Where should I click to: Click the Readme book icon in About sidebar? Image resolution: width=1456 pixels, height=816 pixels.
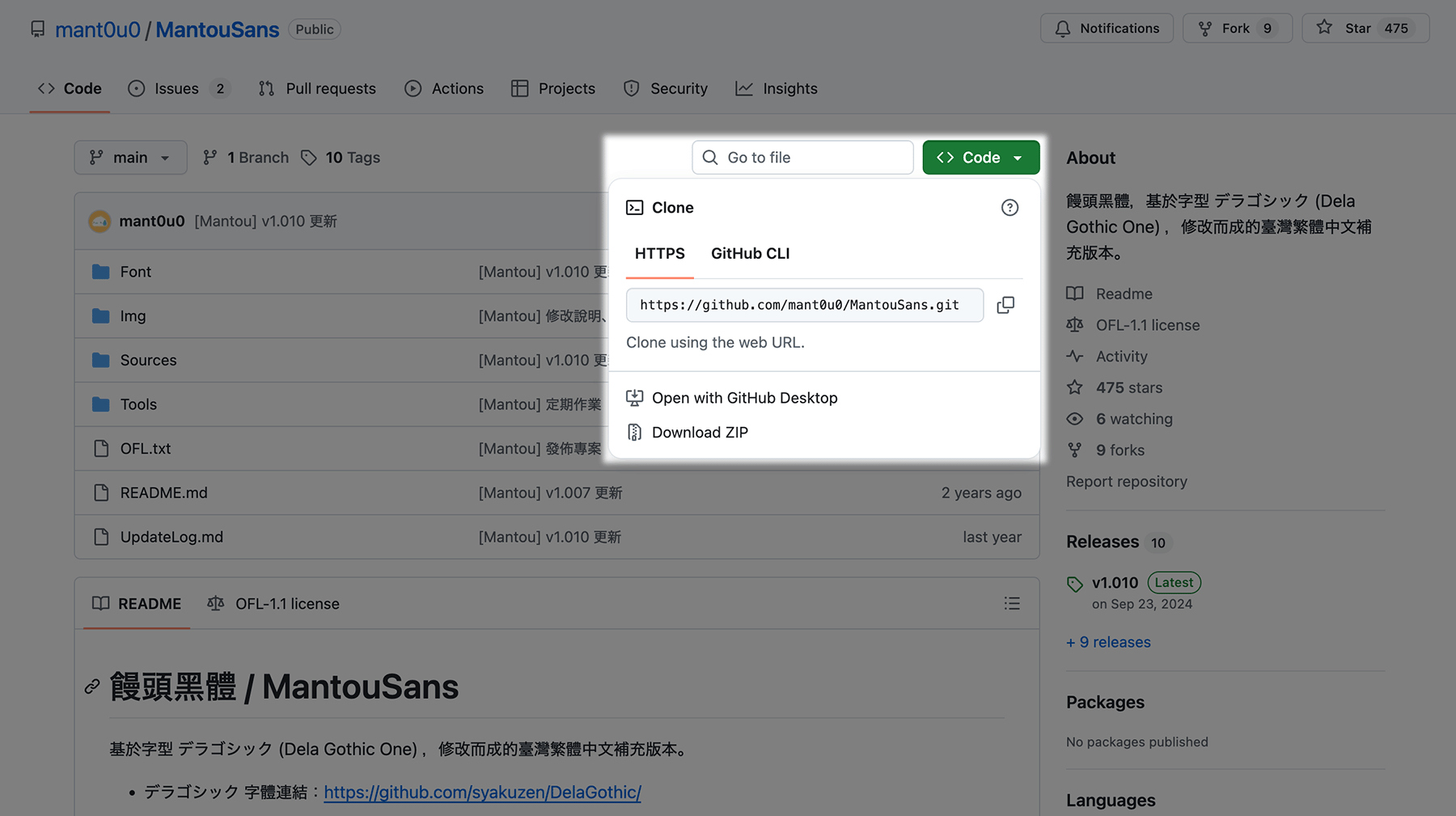tap(1075, 294)
